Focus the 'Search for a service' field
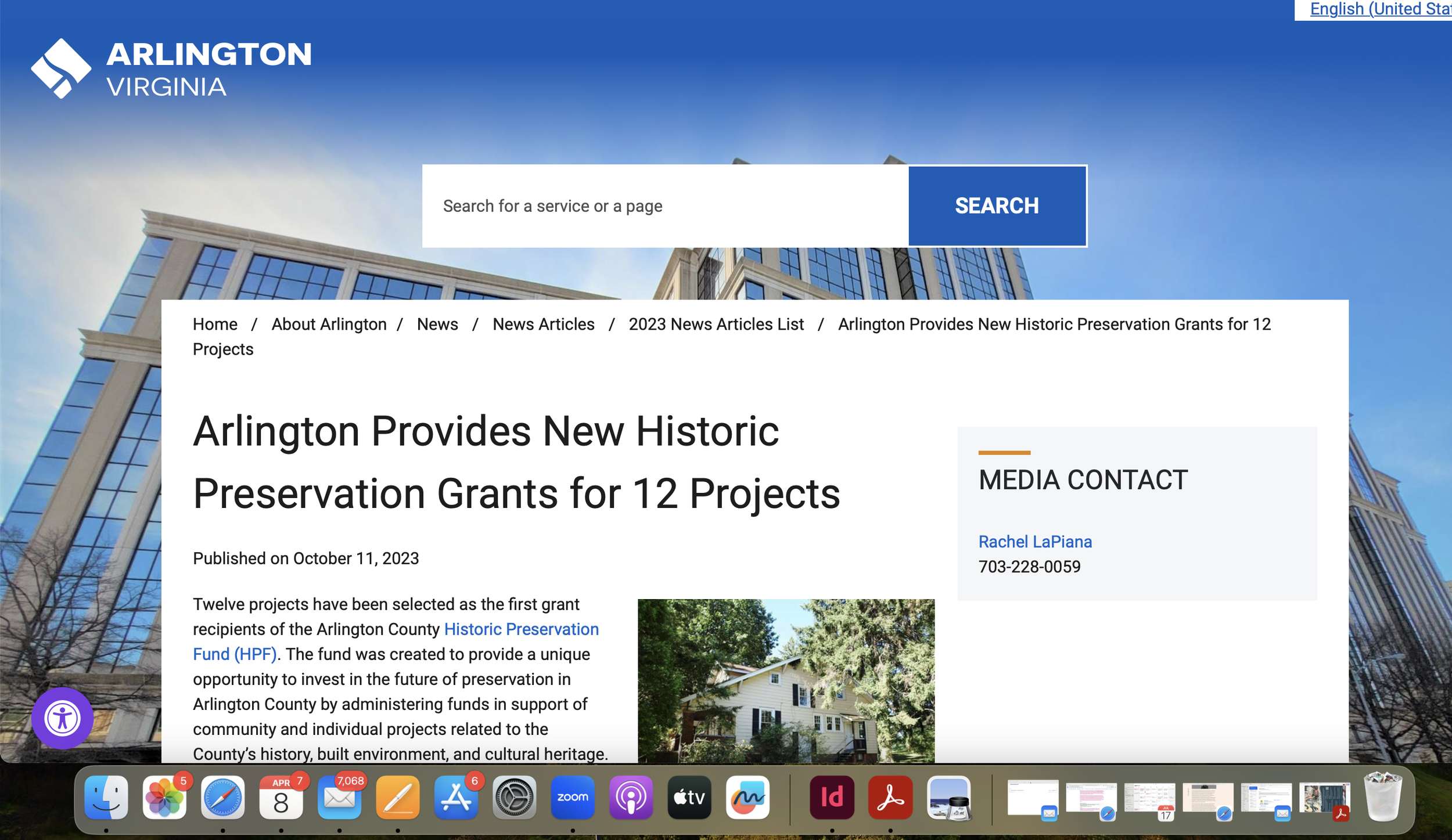This screenshot has width=1452, height=840. click(x=665, y=206)
